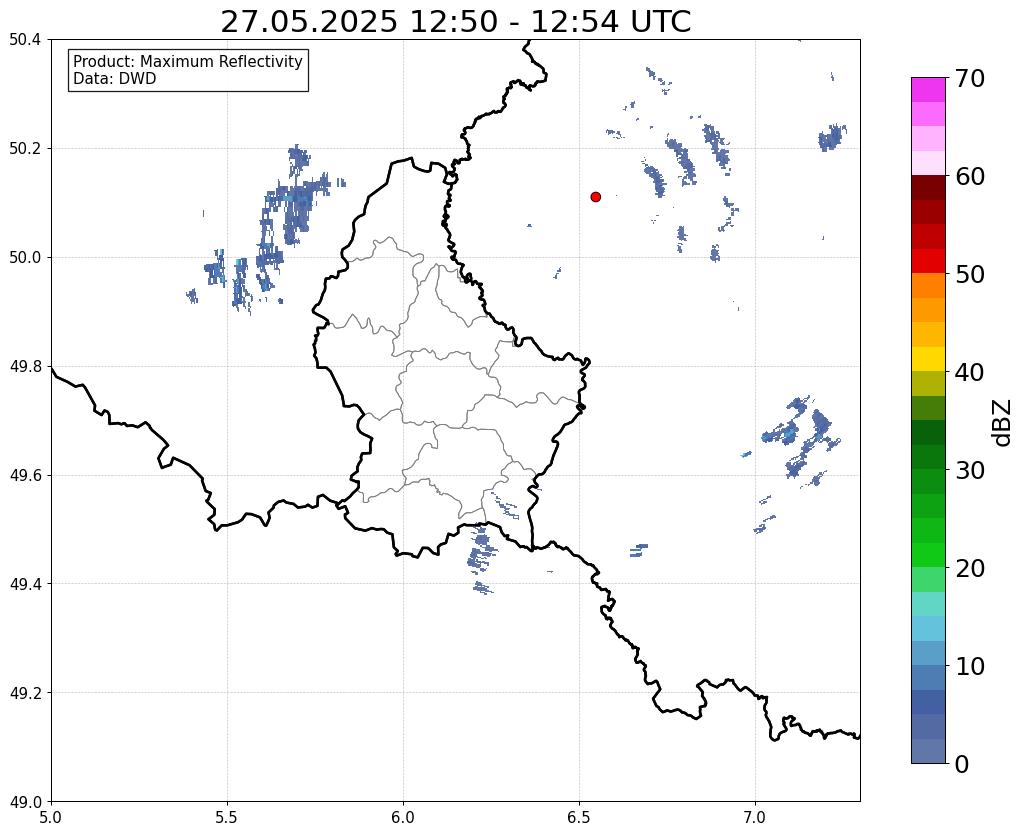
Task: Click the y-axis latitude label 49.0
Action: 25,802
